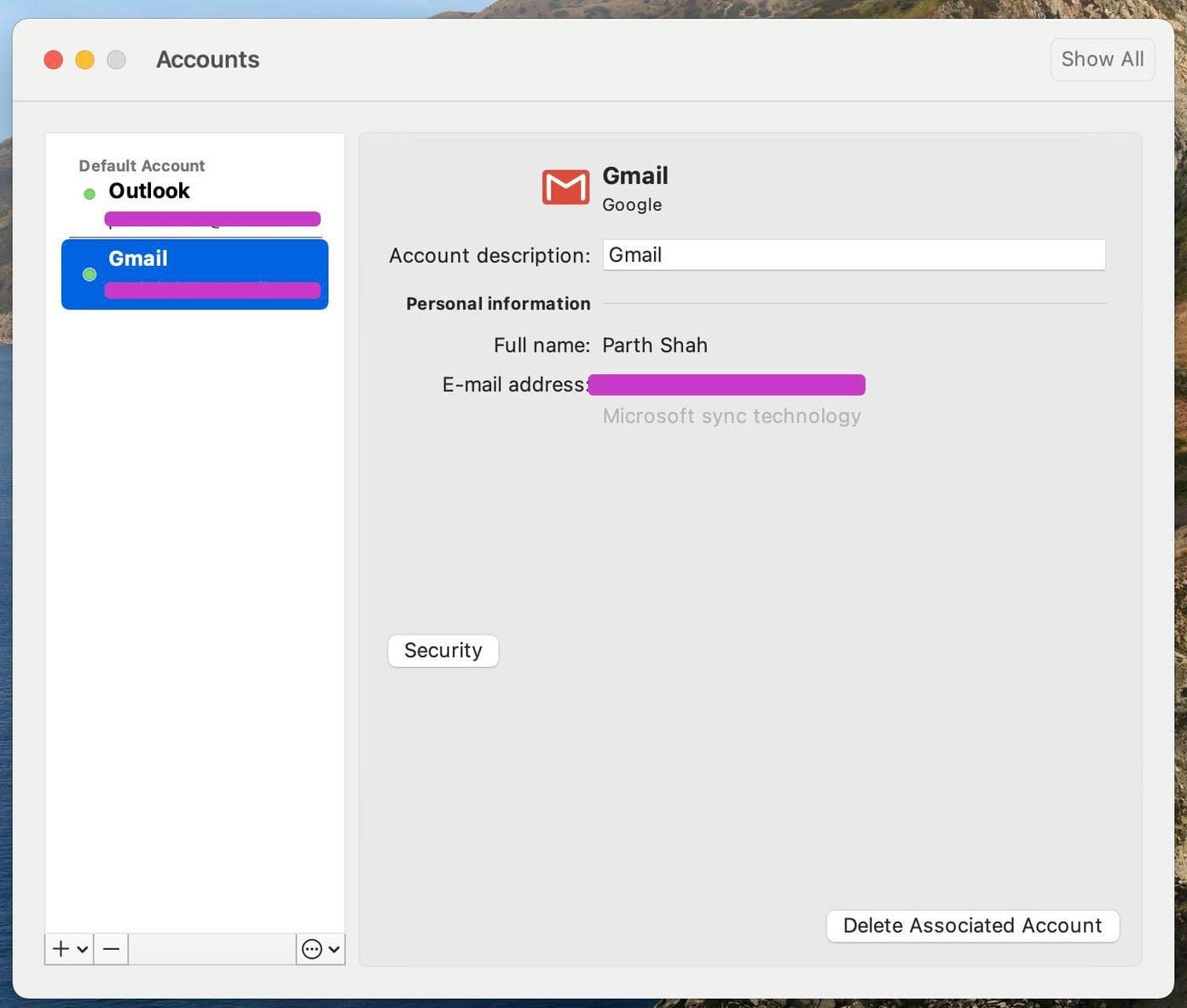Click the 'Account description:' label
The image size is (1187, 1008).
click(489, 256)
